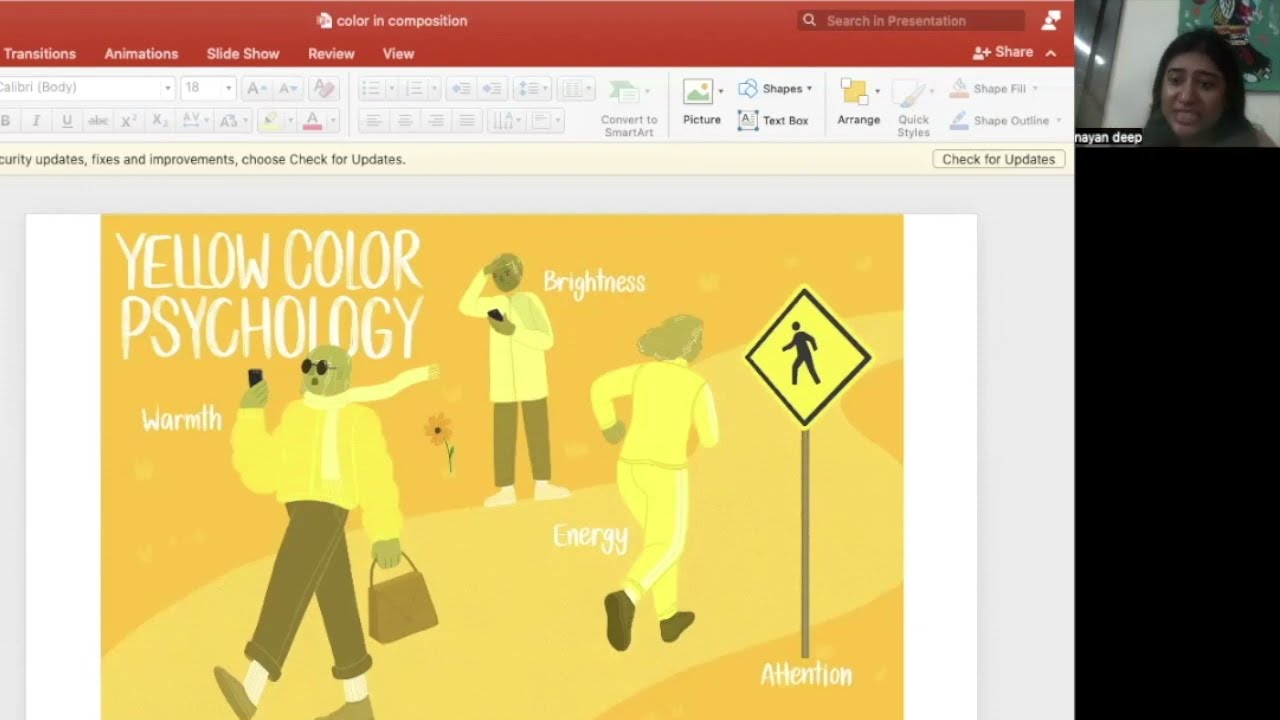1280x720 pixels.
Task: Open the Arrange objects tool
Action: (858, 101)
